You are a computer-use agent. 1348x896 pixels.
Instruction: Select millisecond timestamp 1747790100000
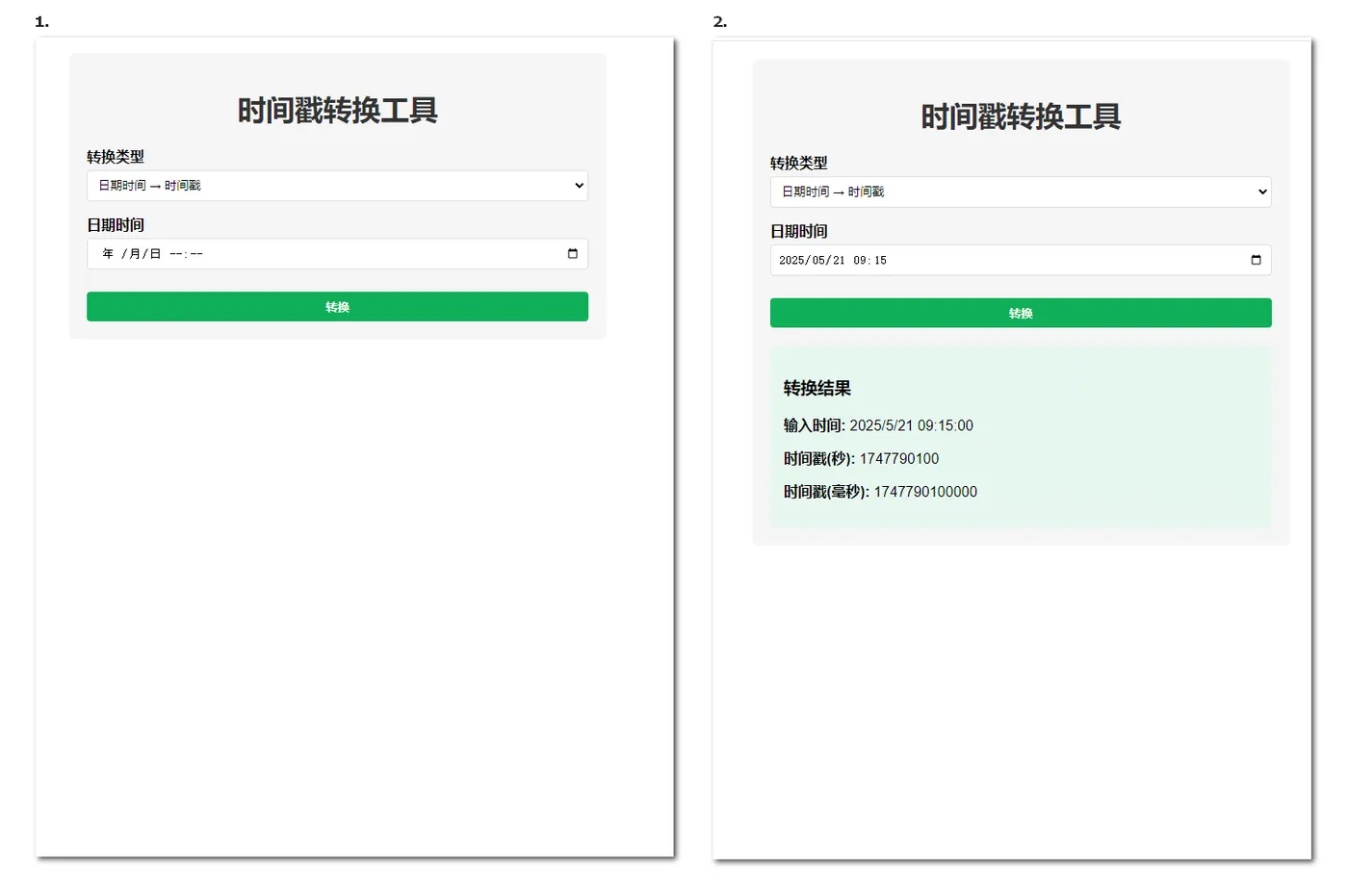(925, 492)
